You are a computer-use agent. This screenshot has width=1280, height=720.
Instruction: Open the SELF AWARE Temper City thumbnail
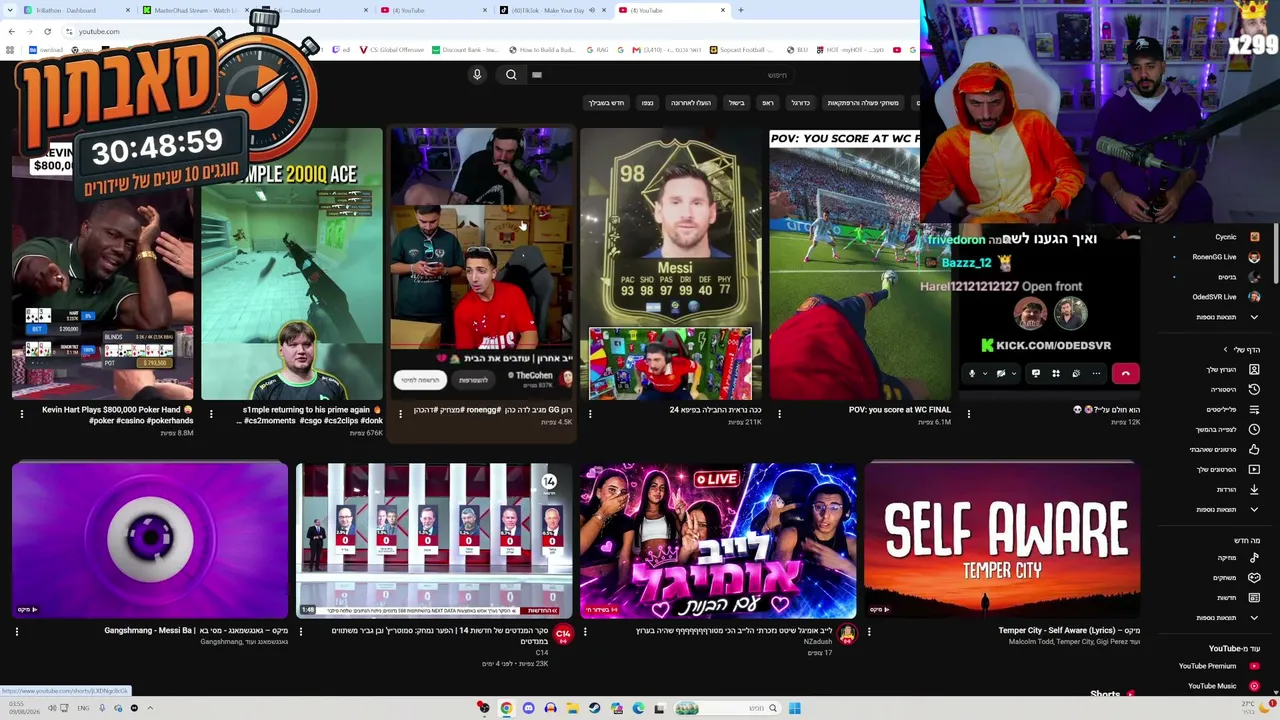[1002, 540]
